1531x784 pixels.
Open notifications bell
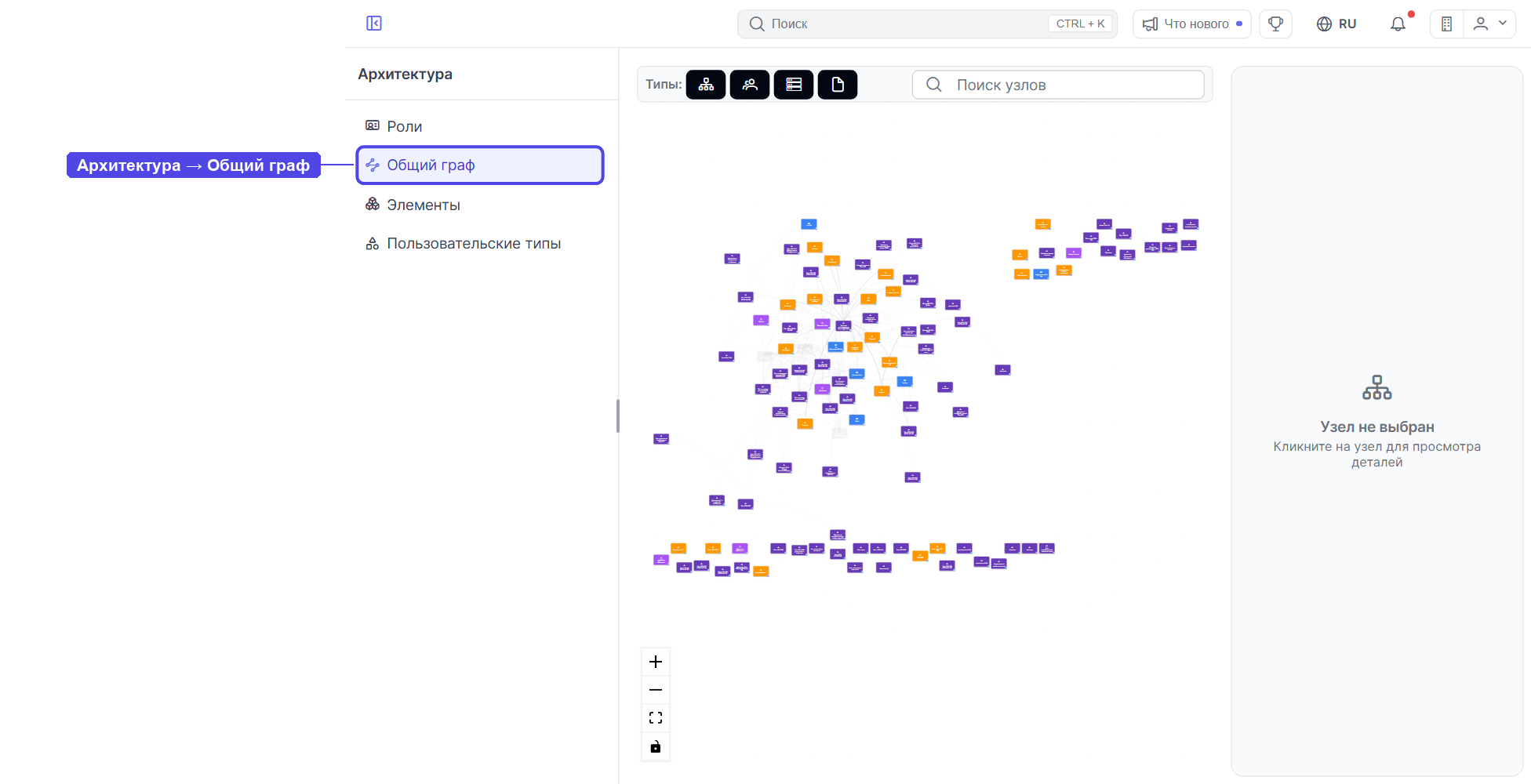click(x=1398, y=24)
